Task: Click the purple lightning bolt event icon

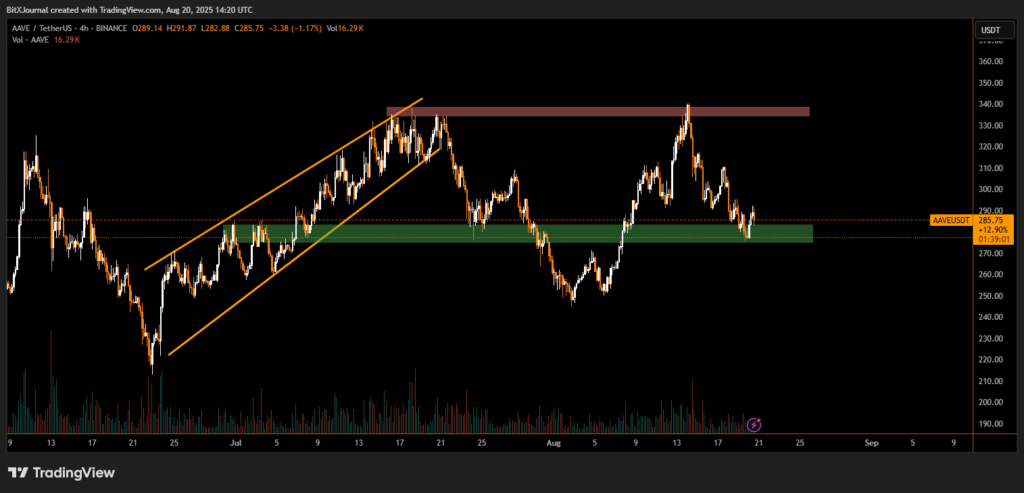Action: pyautogui.click(x=755, y=424)
